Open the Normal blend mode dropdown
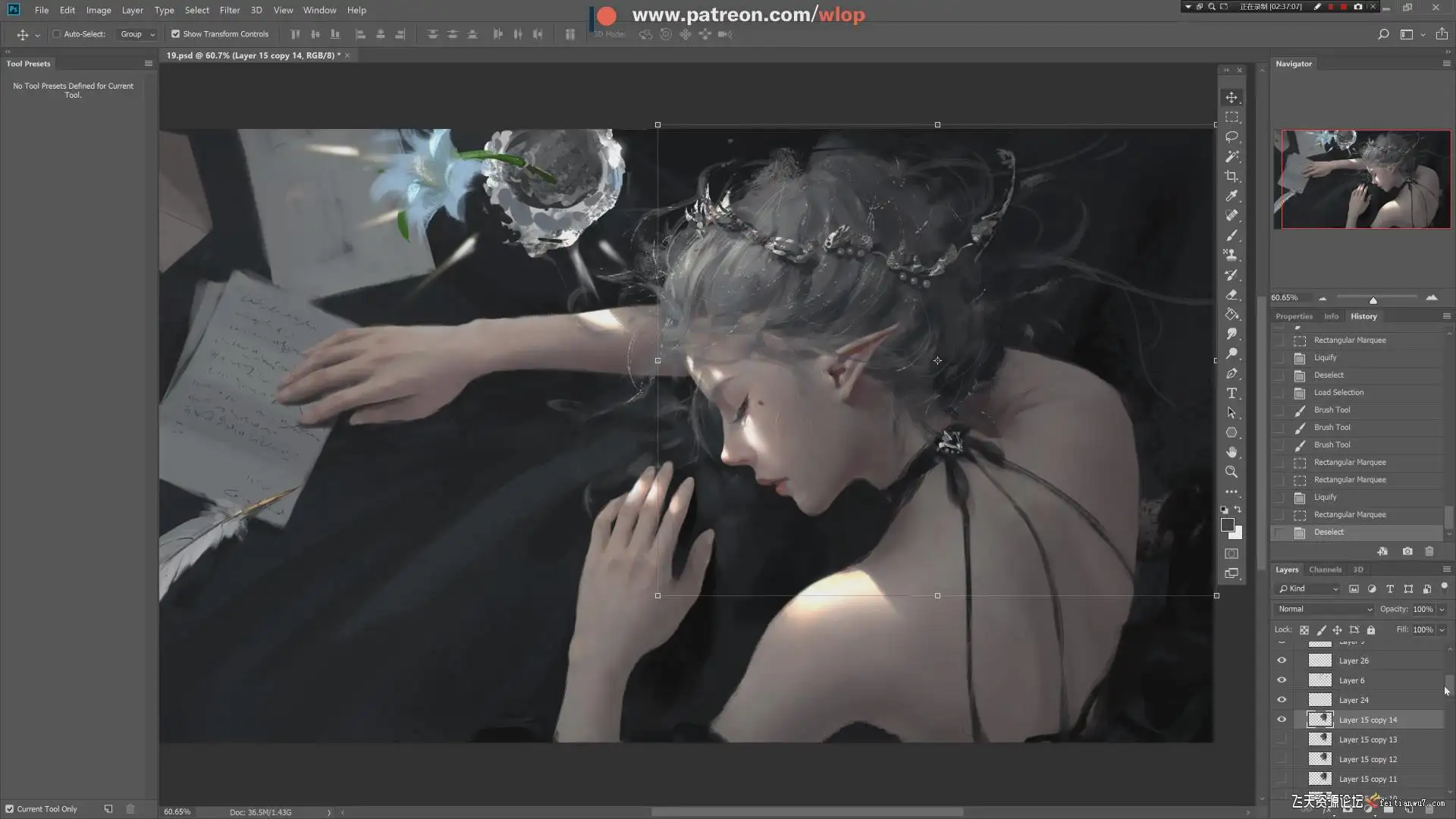The image size is (1456, 819). [x=1324, y=609]
